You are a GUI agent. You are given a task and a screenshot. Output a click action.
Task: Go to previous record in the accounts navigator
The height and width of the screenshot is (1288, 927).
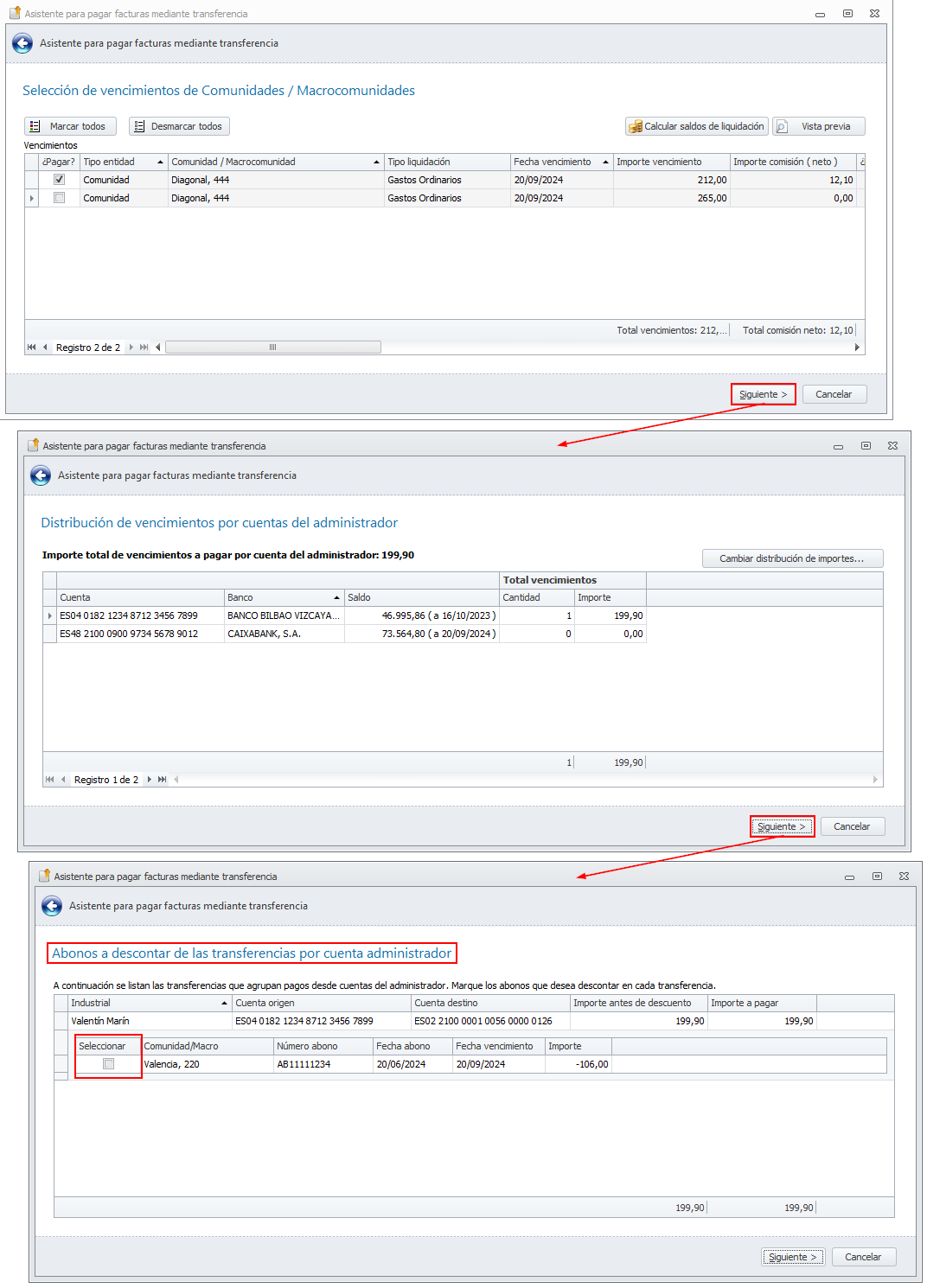(x=63, y=780)
